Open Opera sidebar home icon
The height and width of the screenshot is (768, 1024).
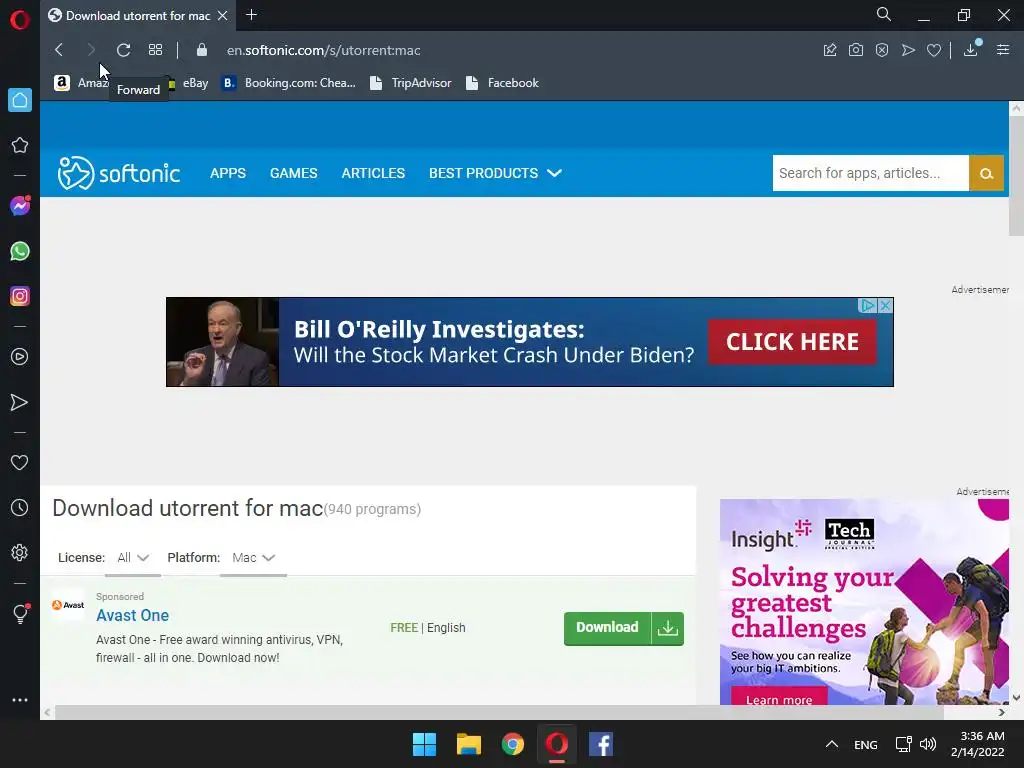point(20,100)
